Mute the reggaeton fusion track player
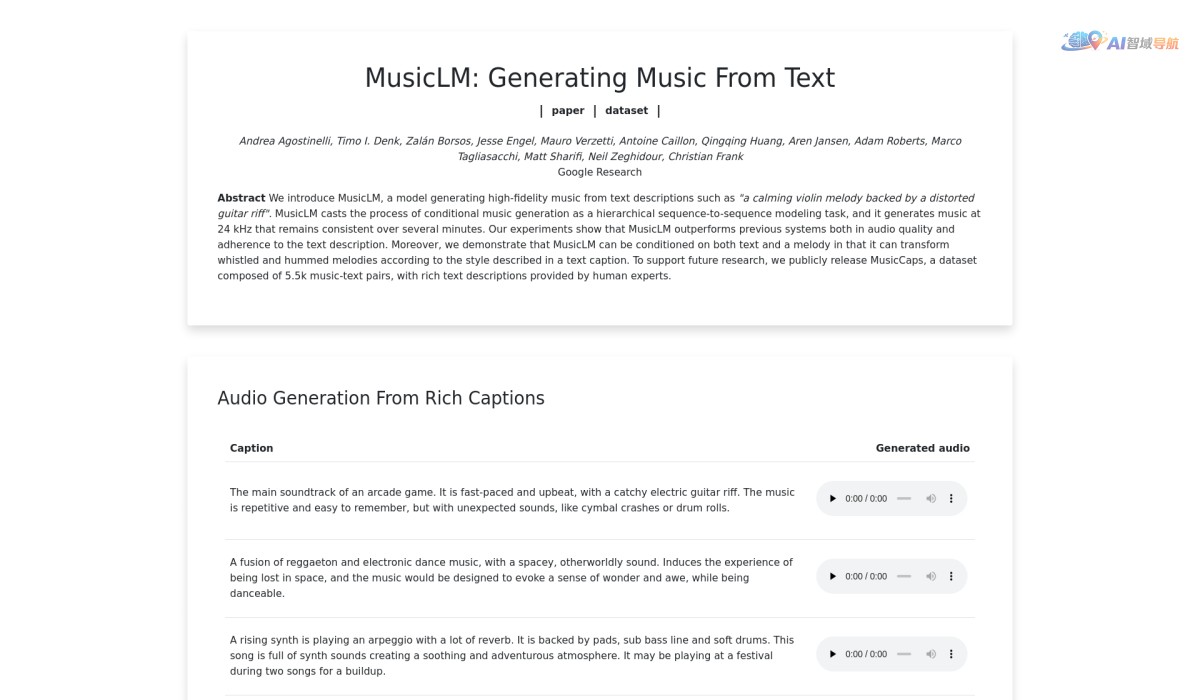This screenshot has width=1200, height=700. [x=931, y=576]
